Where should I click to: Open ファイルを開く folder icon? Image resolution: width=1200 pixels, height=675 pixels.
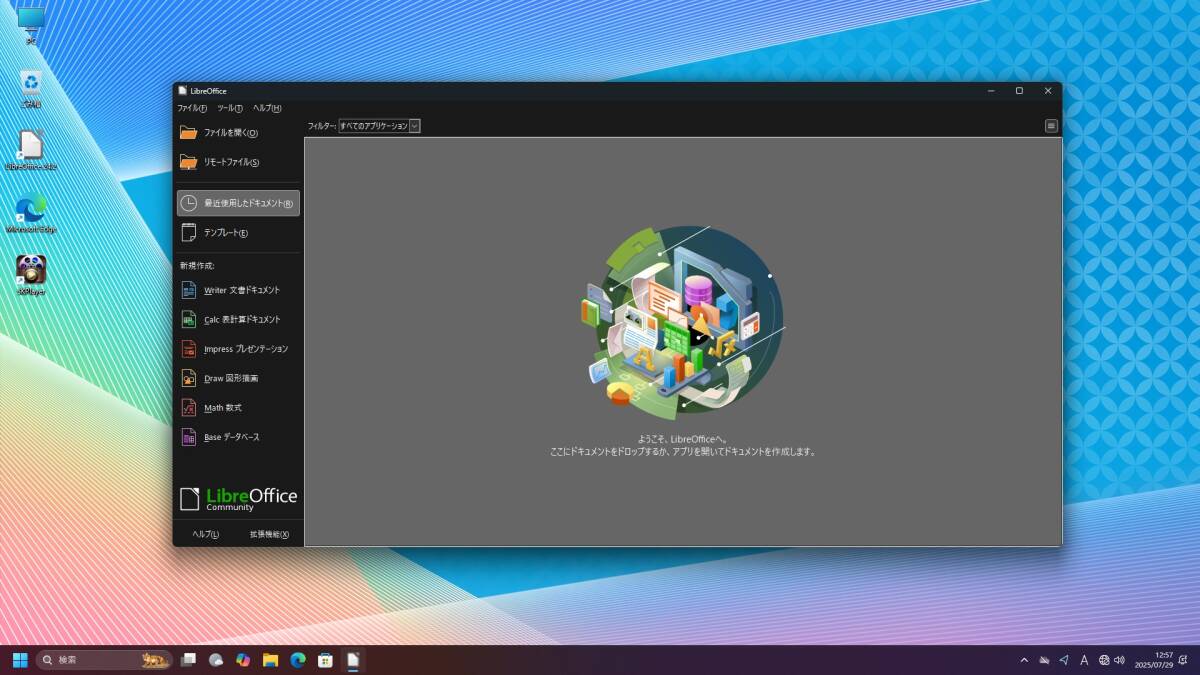[189, 133]
